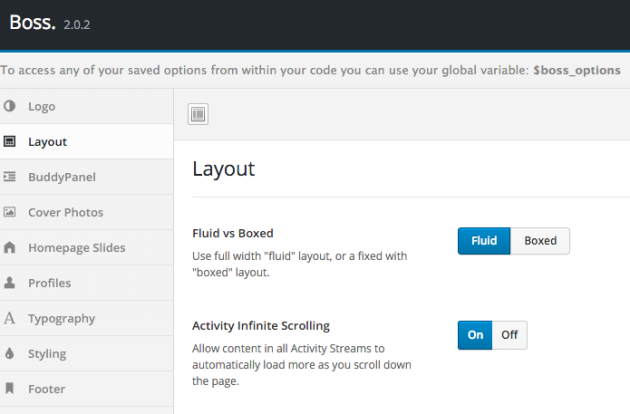Open the Typography settings tab
Viewport: 630px width, 414px height.
[86, 318]
